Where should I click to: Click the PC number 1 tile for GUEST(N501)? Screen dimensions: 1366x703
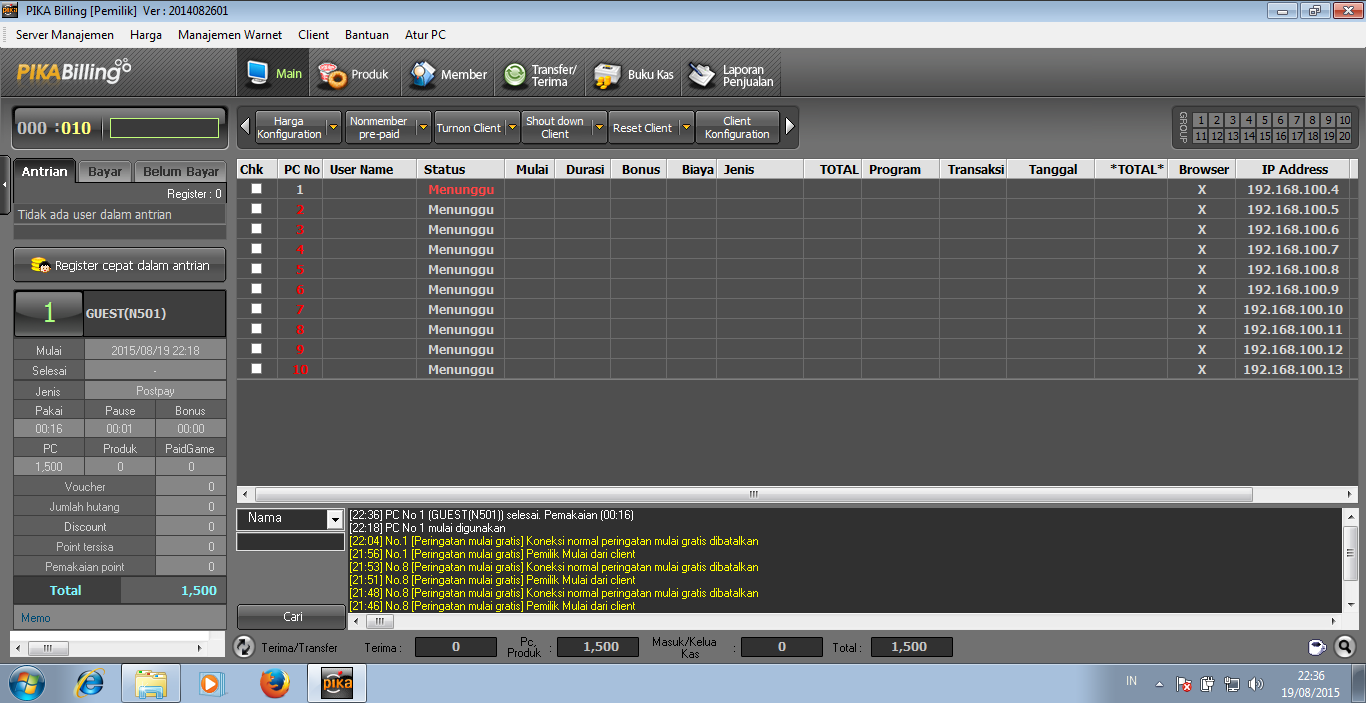click(49, 313)
